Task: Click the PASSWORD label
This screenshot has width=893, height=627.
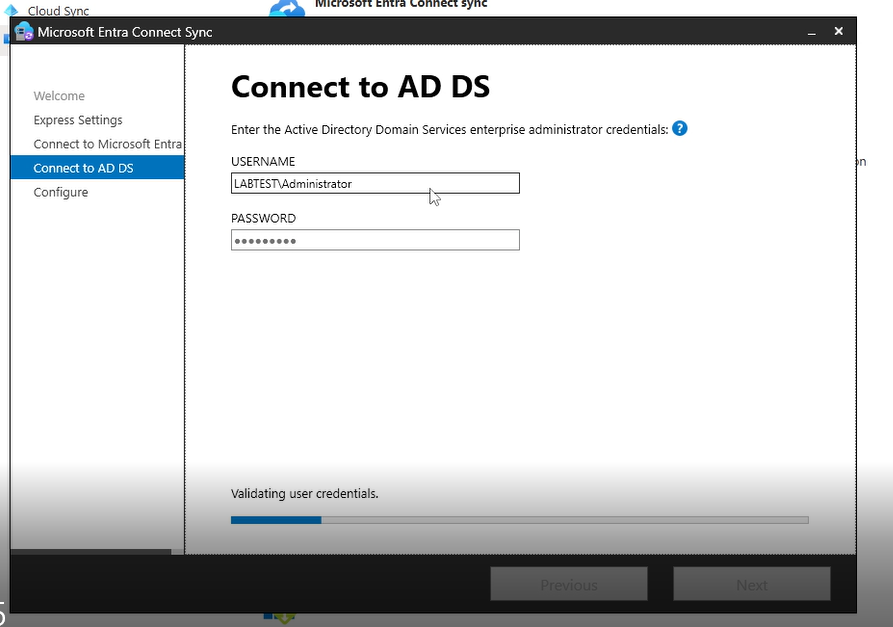Action: coord(264,219)
